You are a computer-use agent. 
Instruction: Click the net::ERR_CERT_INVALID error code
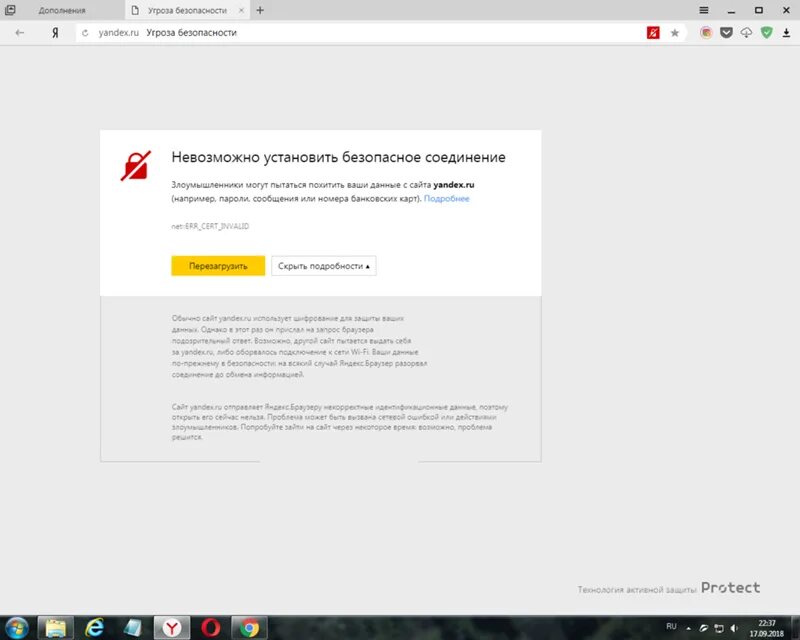(210, 226)
